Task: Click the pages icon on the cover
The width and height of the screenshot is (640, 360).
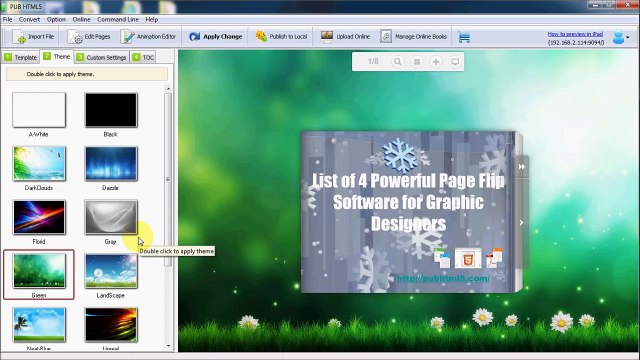Action: (442, 258)
